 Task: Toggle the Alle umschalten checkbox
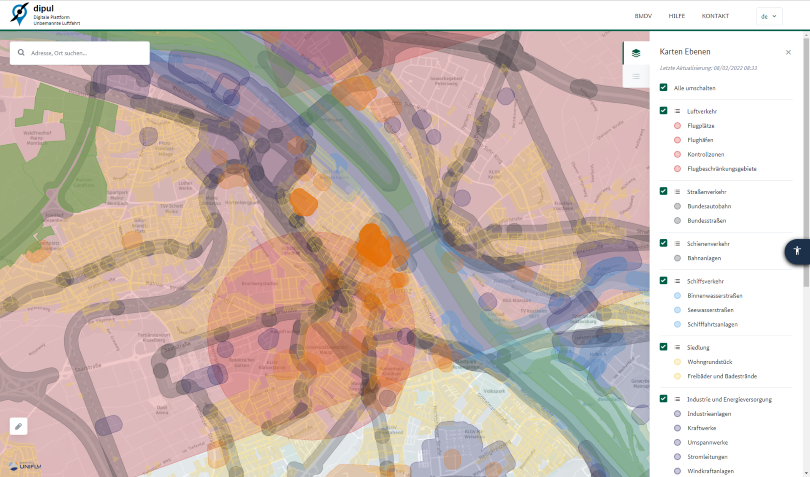(x=663, y=88)
